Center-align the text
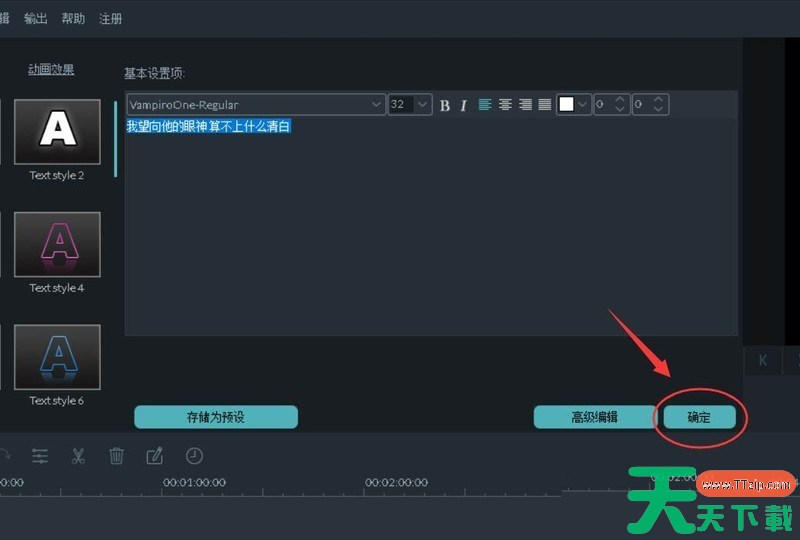 coord(505,105)
